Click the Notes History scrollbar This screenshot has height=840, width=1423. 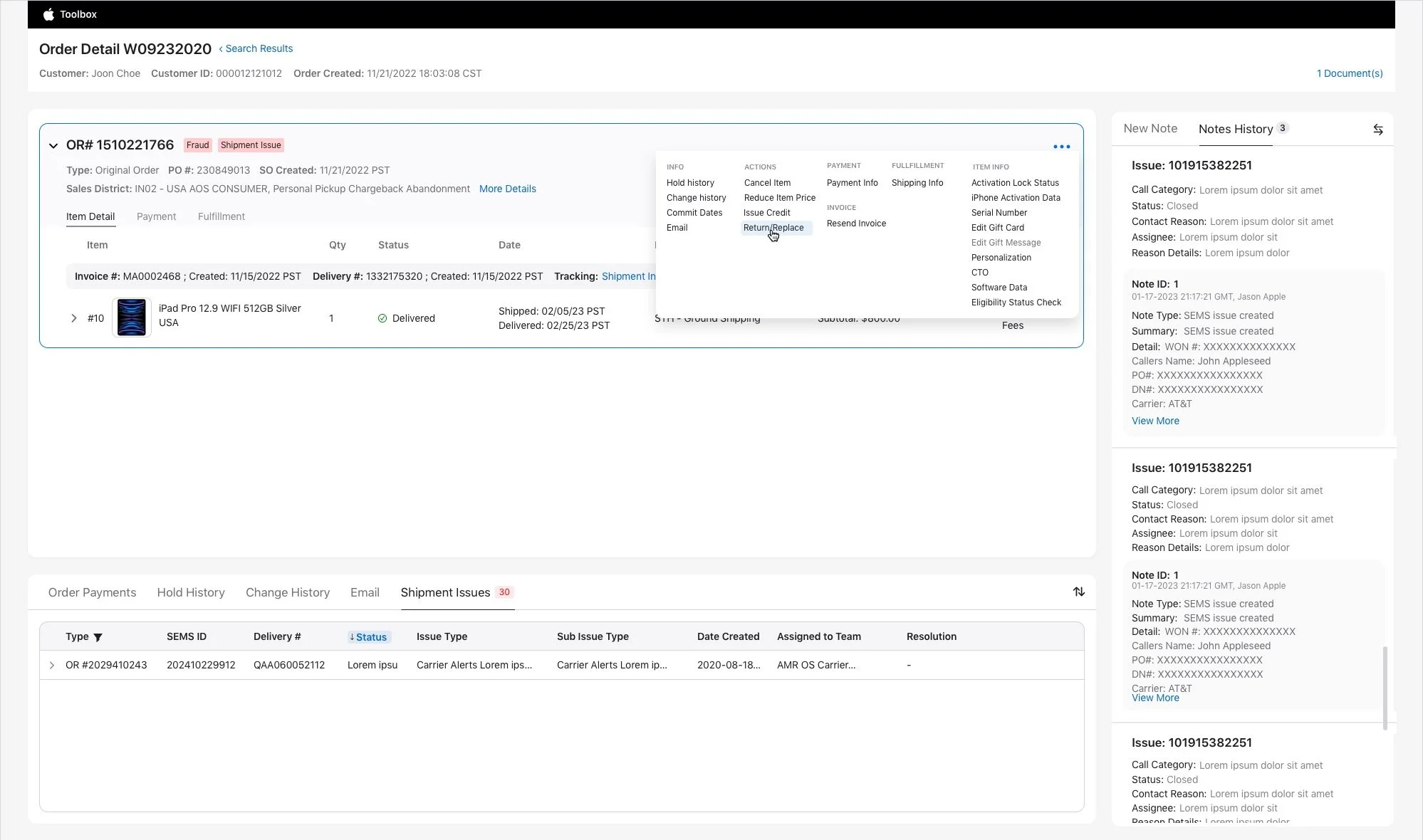coord(1385,687)
